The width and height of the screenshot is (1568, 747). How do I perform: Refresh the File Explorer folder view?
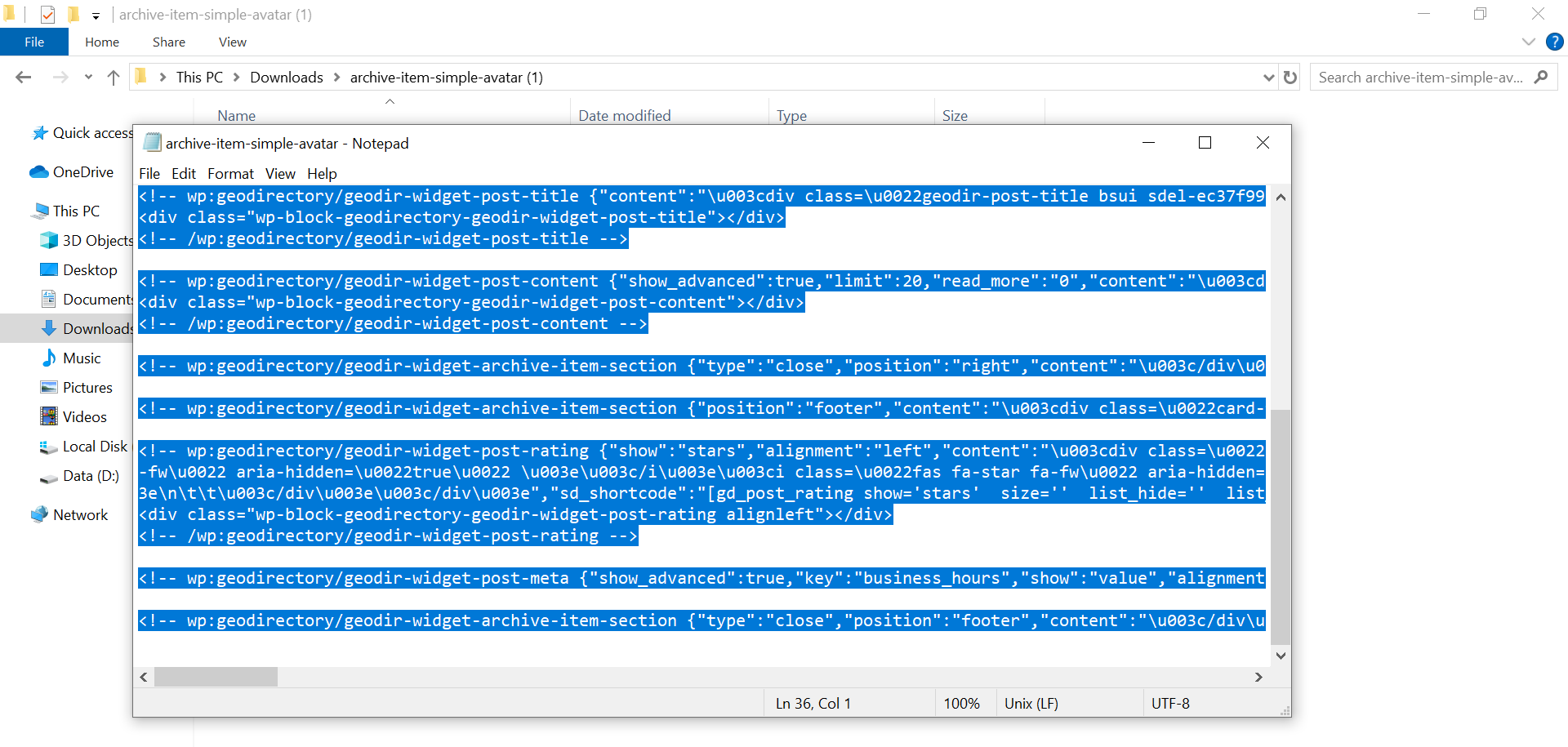point(1290,78)
